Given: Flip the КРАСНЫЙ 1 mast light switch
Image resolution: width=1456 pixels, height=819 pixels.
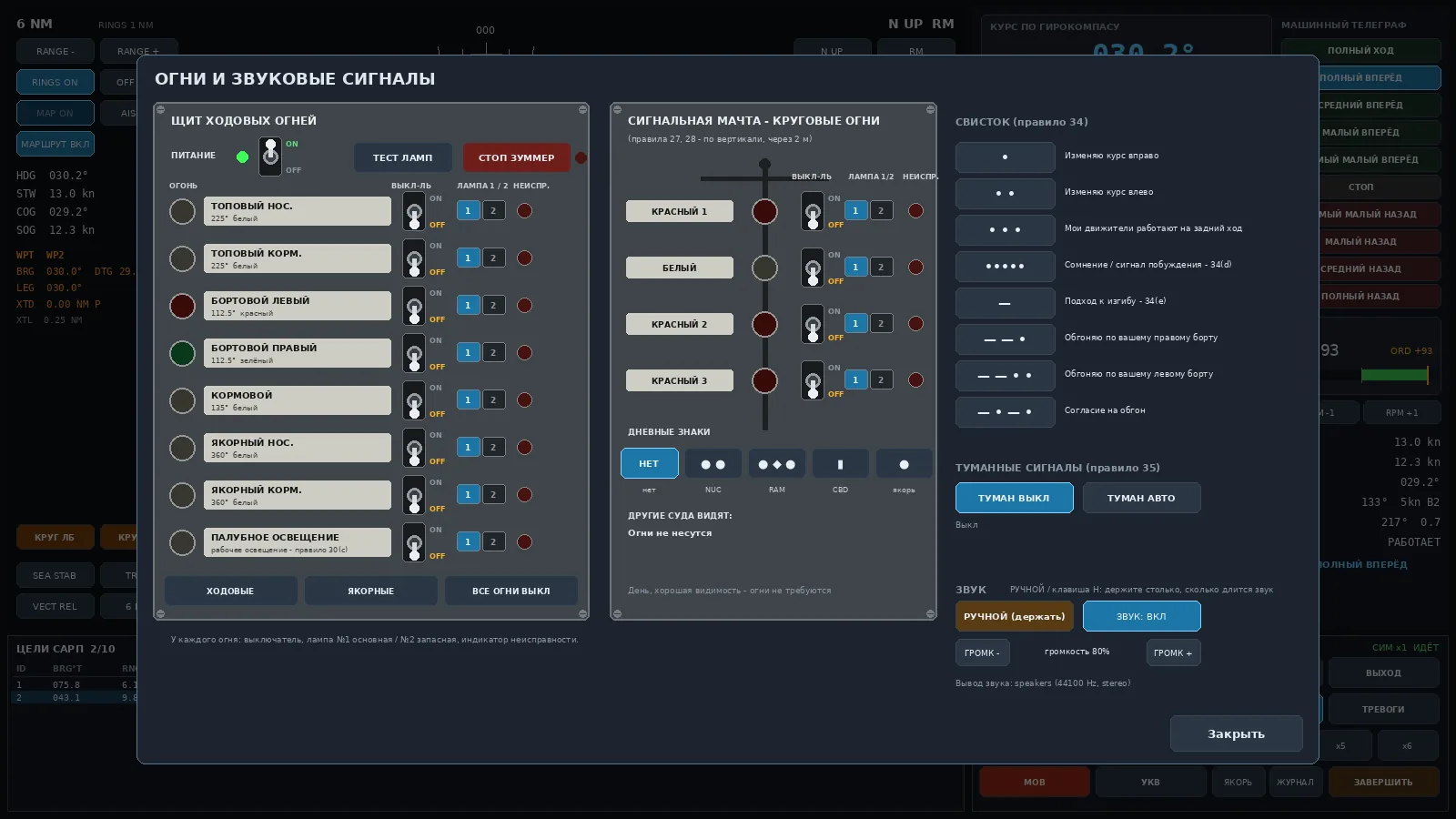Looking at the screenshot, I should [x=813, y=211].
